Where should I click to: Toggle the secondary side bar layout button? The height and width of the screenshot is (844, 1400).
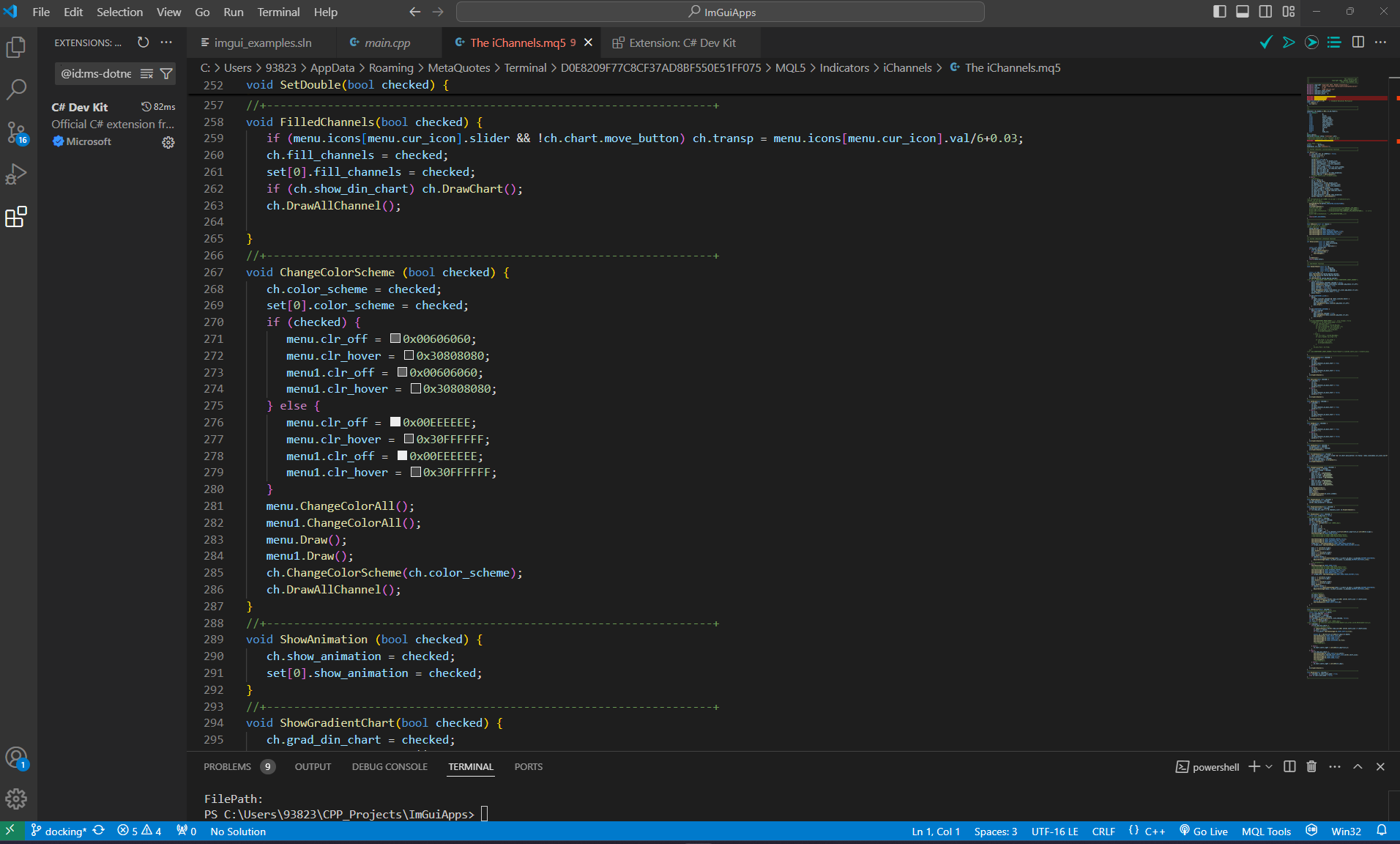pyautogui.click(x=1265, y=12)
